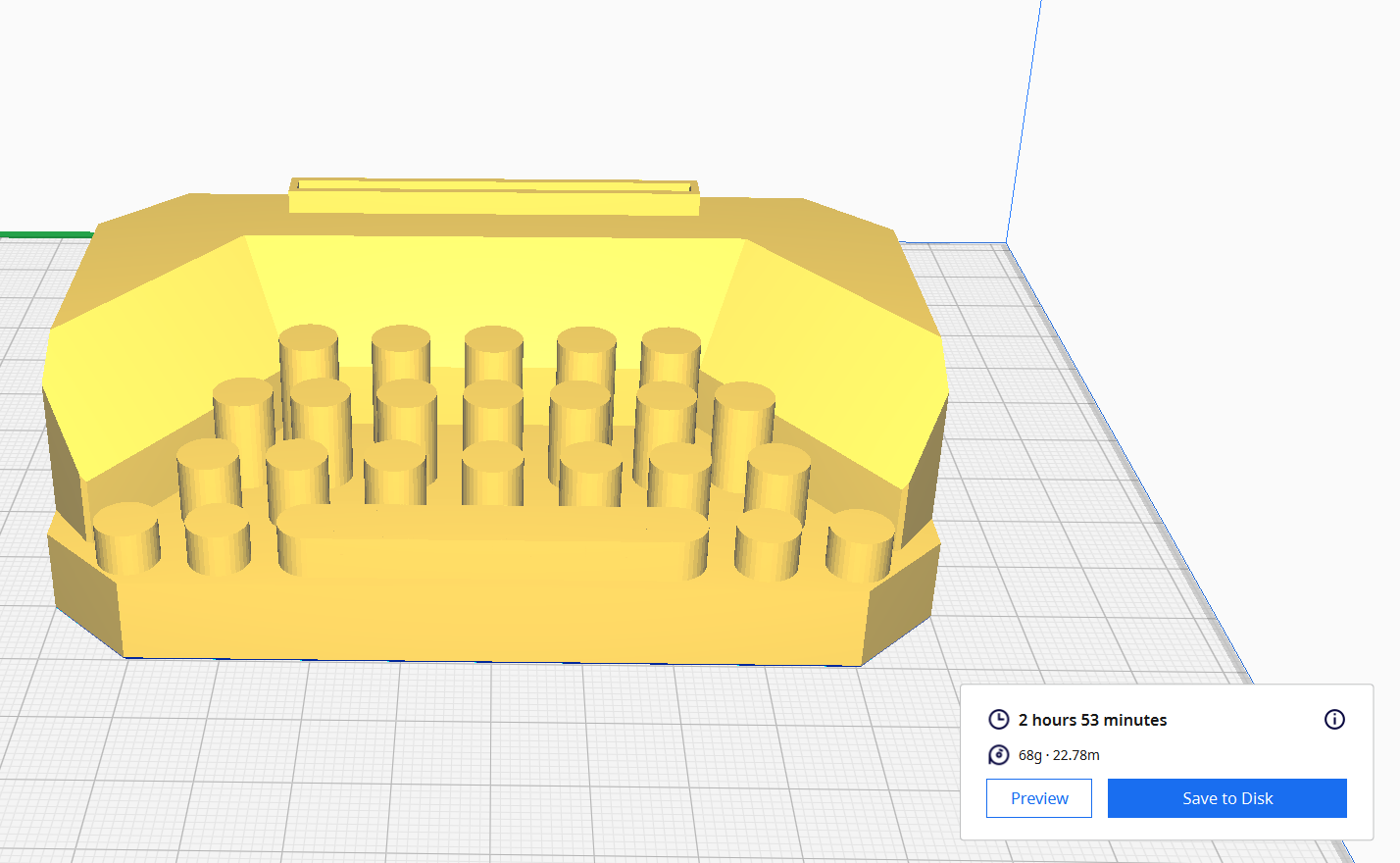Select the '68g · 22.78m' material usage text

[1059, 755]
